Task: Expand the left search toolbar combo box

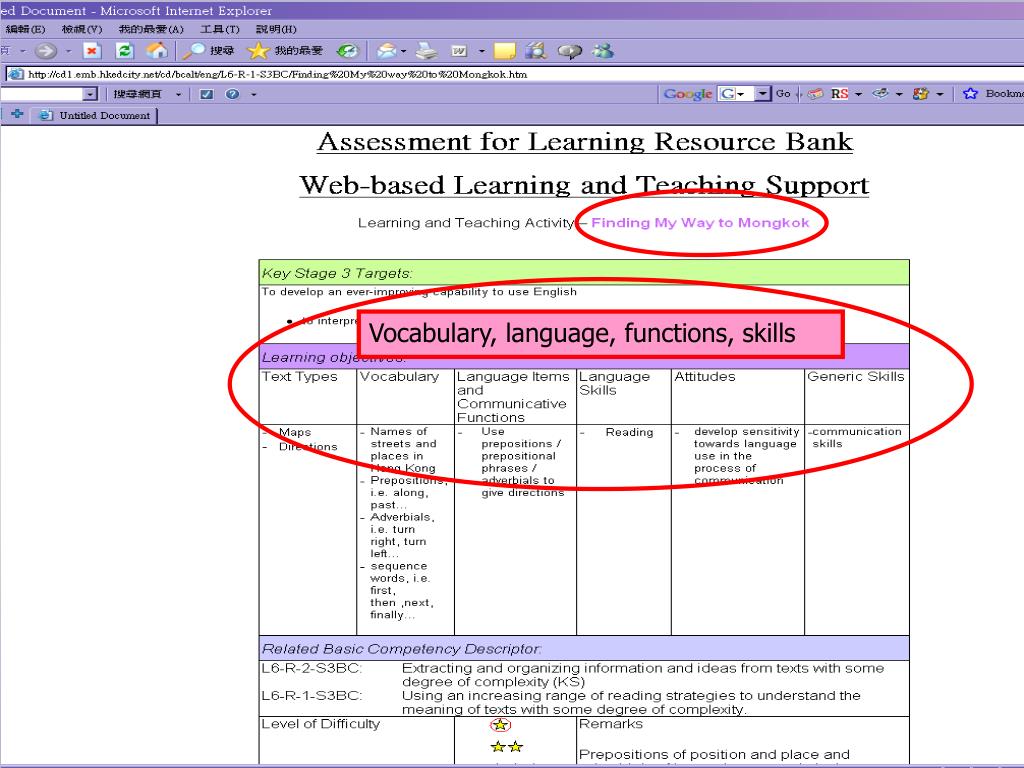Action: [91, 94]
